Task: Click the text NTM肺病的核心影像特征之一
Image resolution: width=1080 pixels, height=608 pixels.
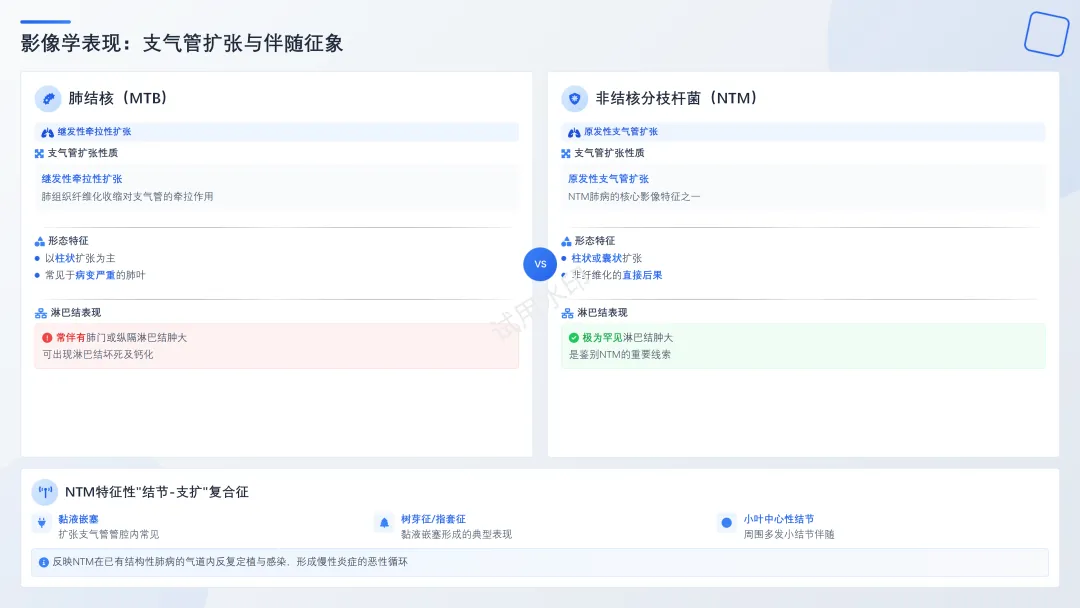Action: click(x=634, y=197)
